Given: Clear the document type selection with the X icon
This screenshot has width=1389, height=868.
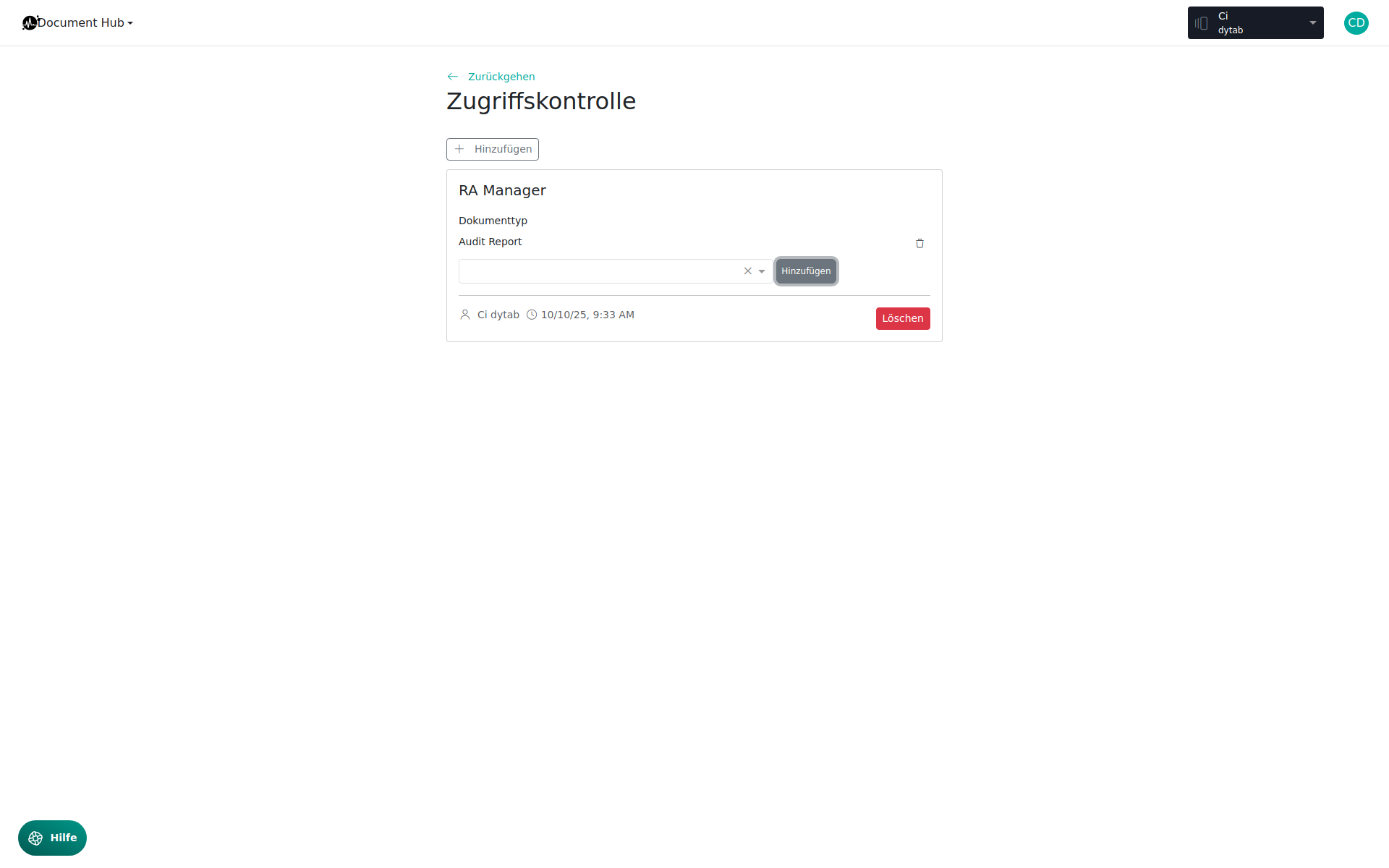Looking at the screenshot, I should (747, 271).
